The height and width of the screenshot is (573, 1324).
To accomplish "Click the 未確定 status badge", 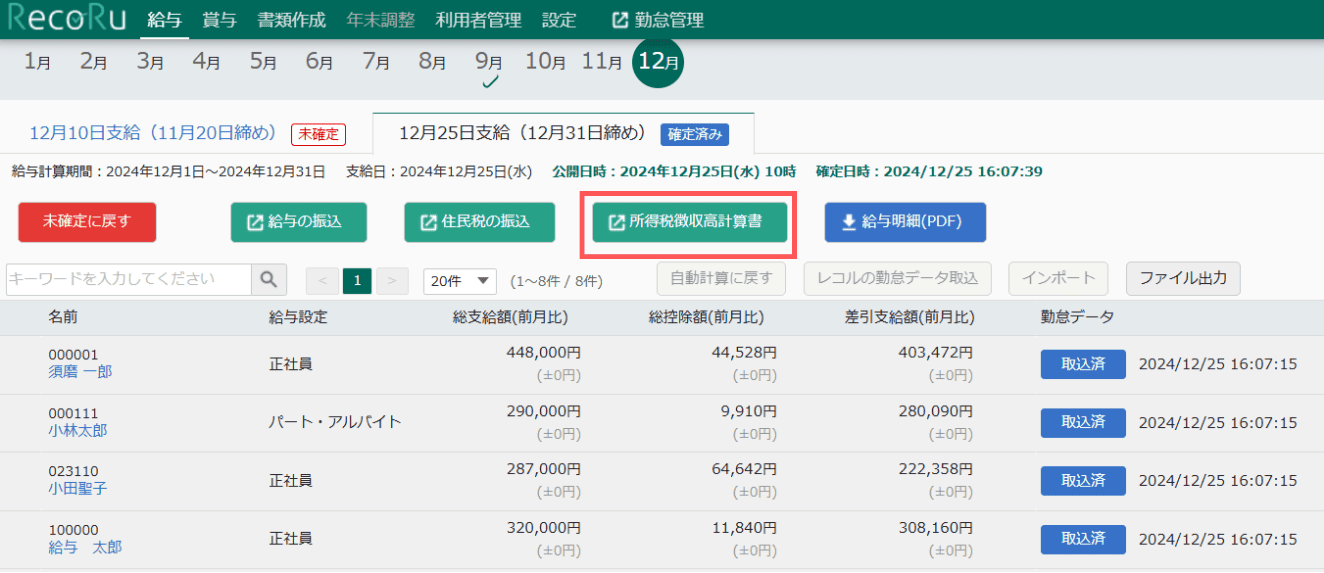I will (x=318, y=134).
